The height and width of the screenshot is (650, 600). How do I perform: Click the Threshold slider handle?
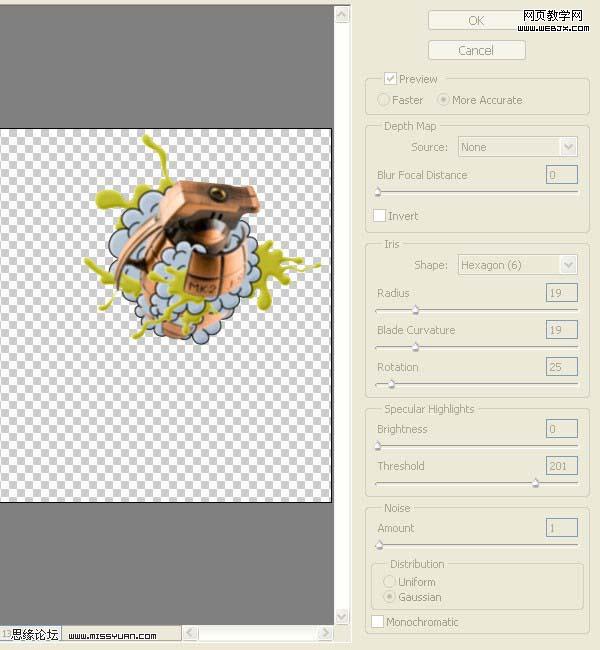coord(535,483)
